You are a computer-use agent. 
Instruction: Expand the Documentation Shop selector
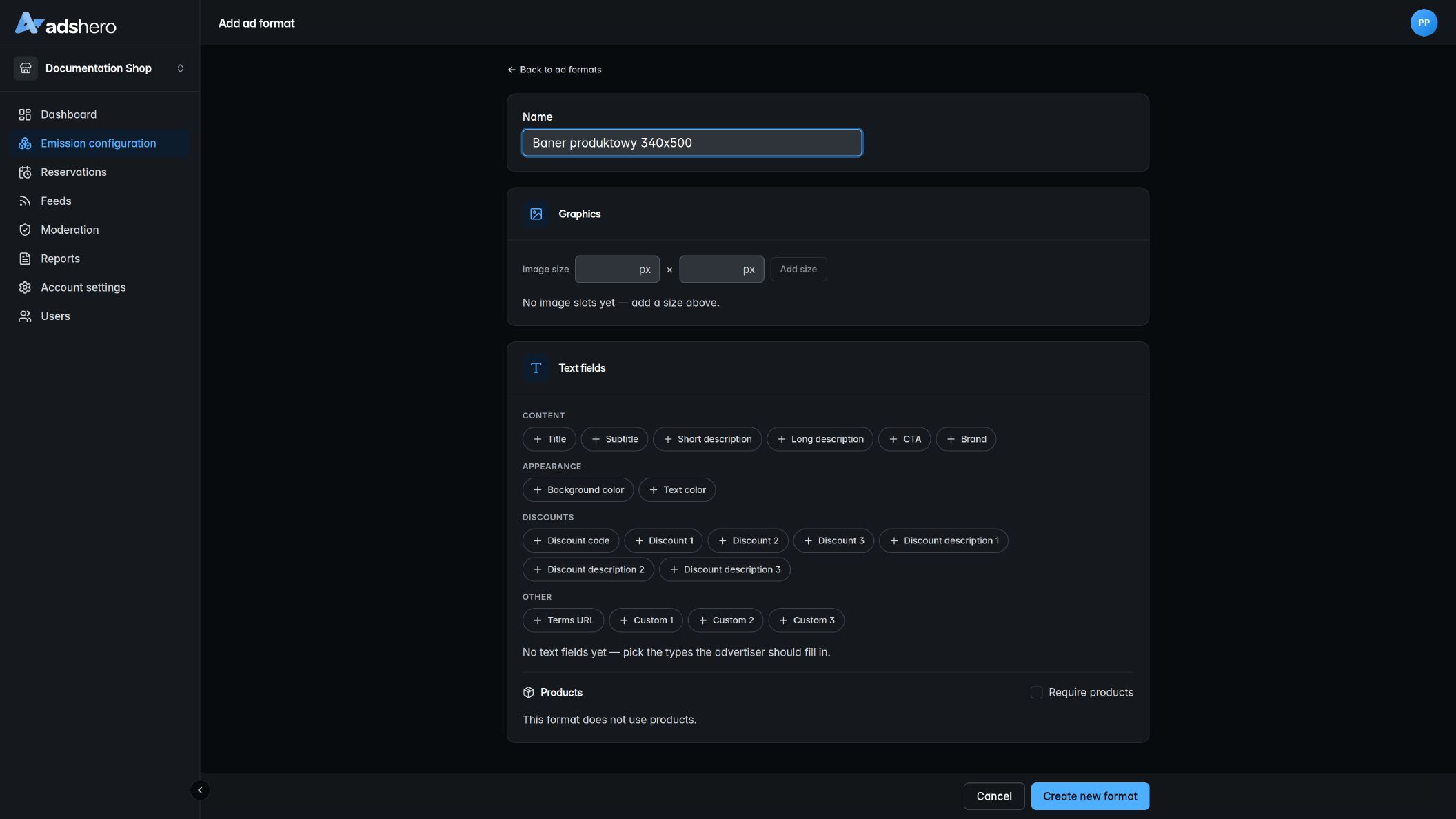pyautogui.click(x=100, y=68)
